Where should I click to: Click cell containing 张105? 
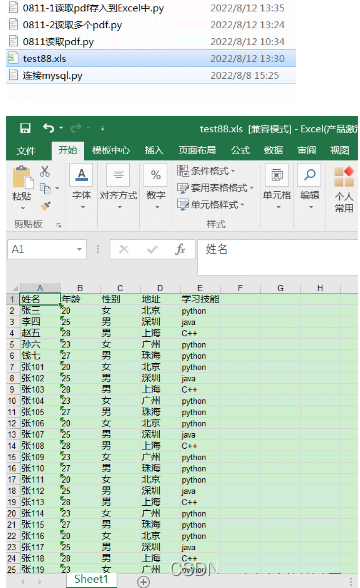40,412
